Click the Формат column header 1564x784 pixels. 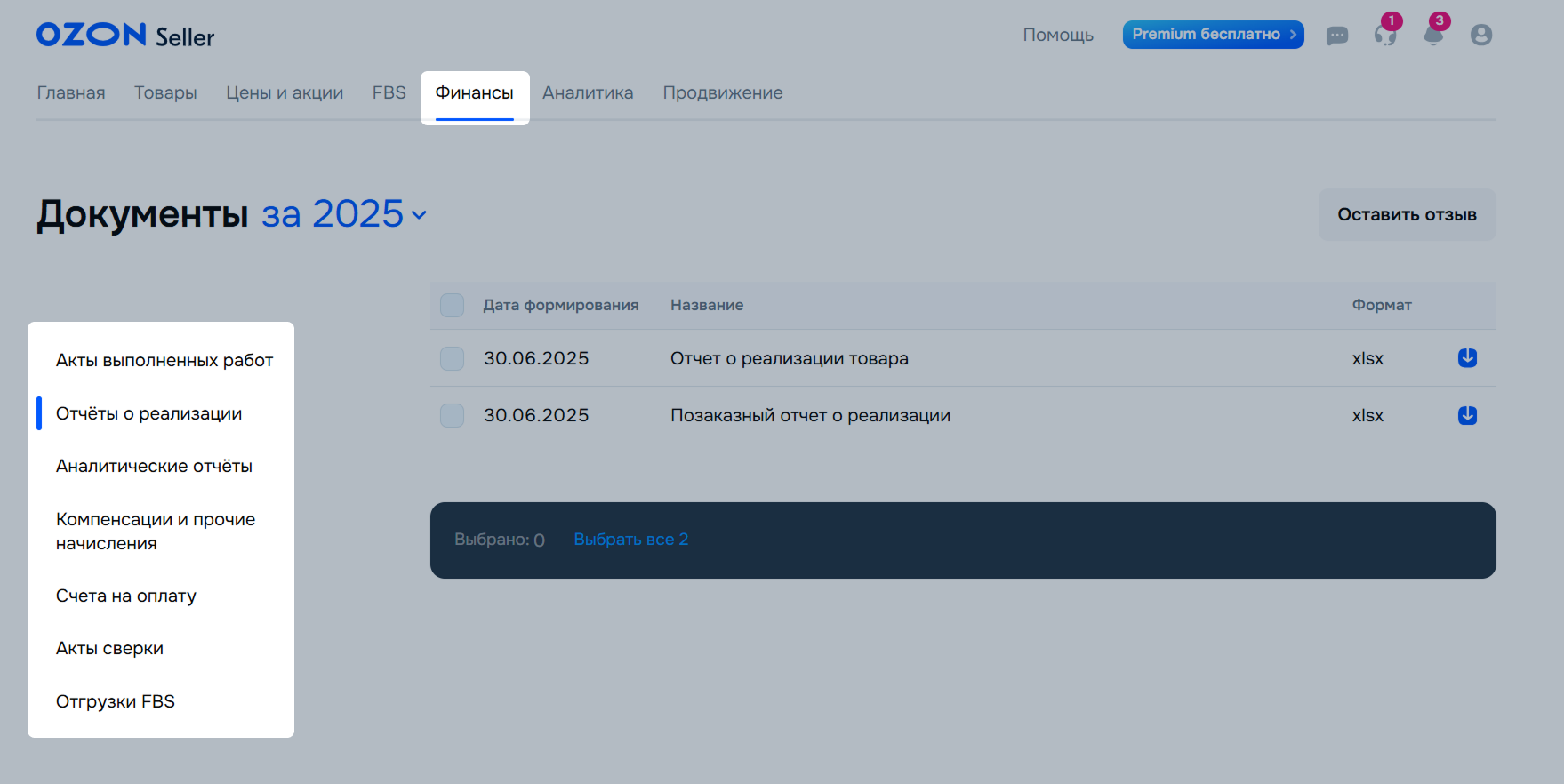pos(1382,305)
